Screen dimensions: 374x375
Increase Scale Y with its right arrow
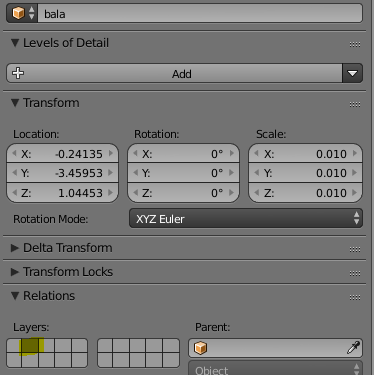pos(355,173)
